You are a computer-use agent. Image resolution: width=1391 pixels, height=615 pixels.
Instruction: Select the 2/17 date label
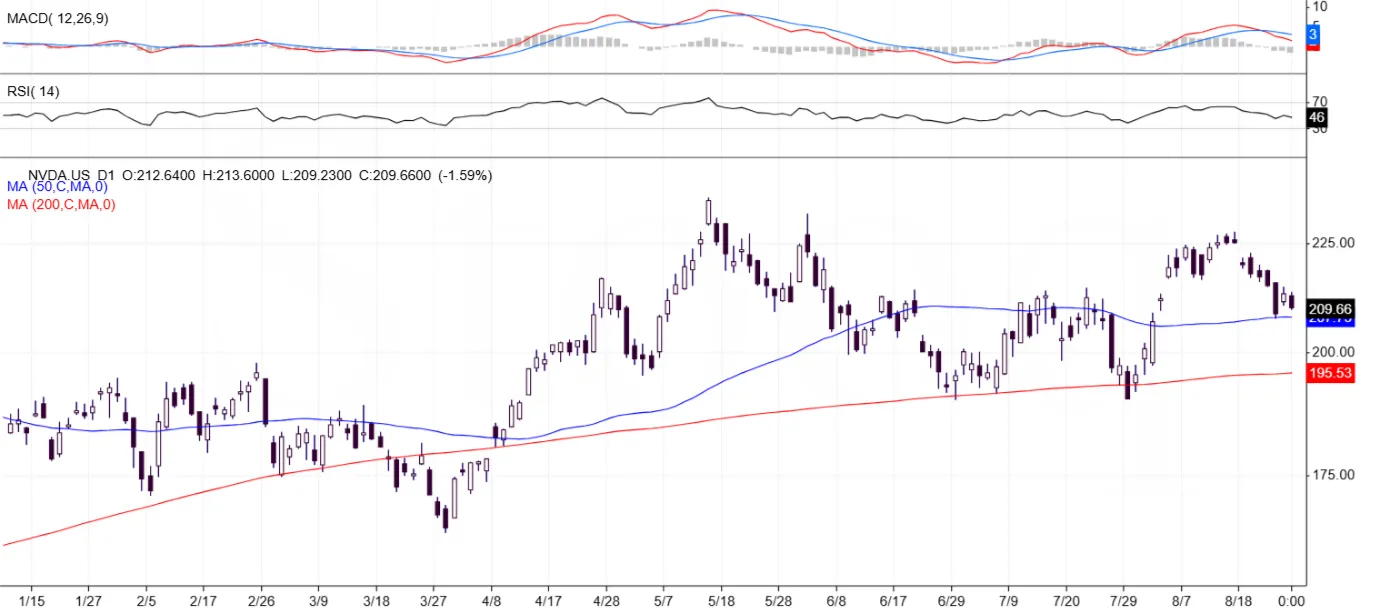tap(203, 600)
